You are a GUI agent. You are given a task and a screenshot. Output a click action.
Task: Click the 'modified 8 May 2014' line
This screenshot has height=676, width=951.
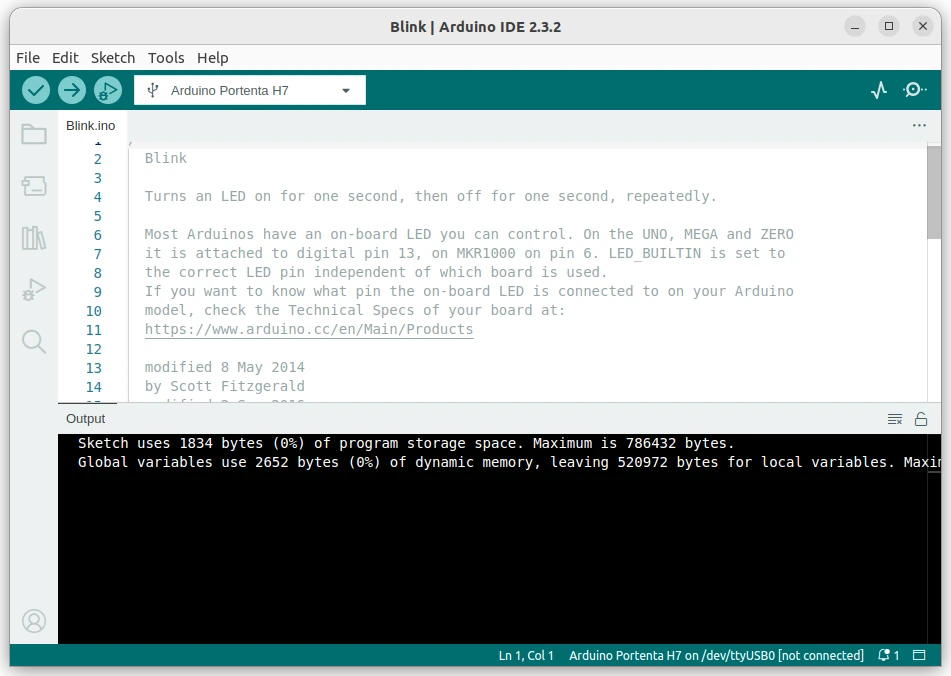(224, 367)
